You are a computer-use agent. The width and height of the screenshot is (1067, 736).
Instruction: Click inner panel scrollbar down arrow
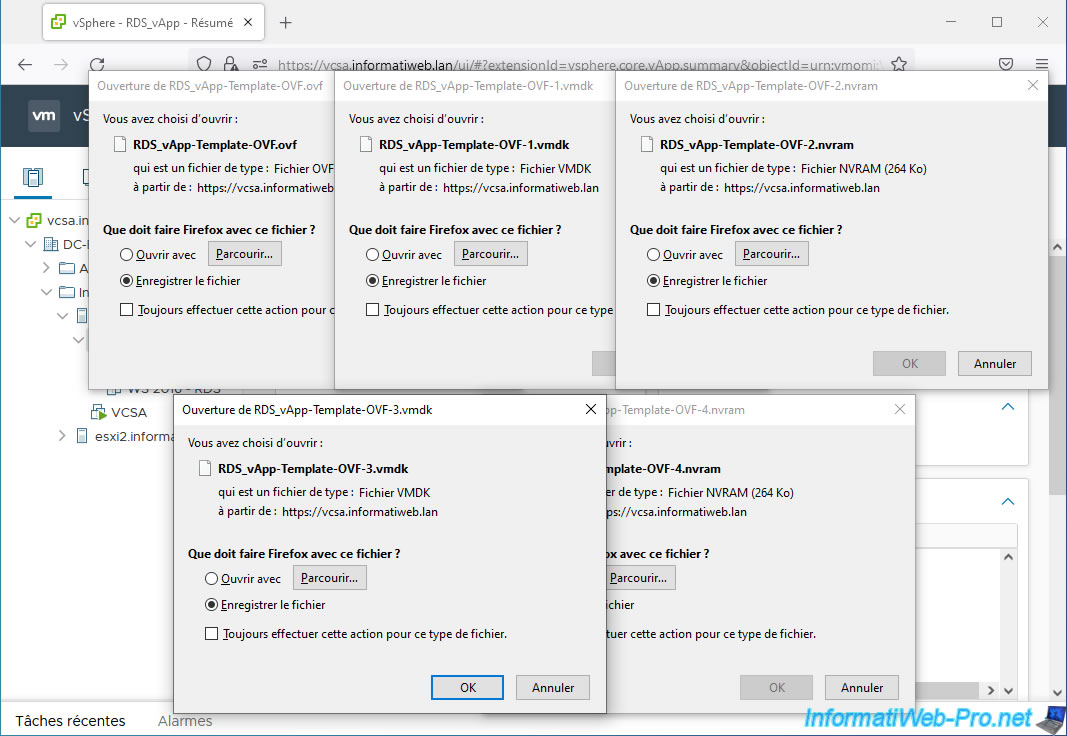click(x=1008, y=690)
